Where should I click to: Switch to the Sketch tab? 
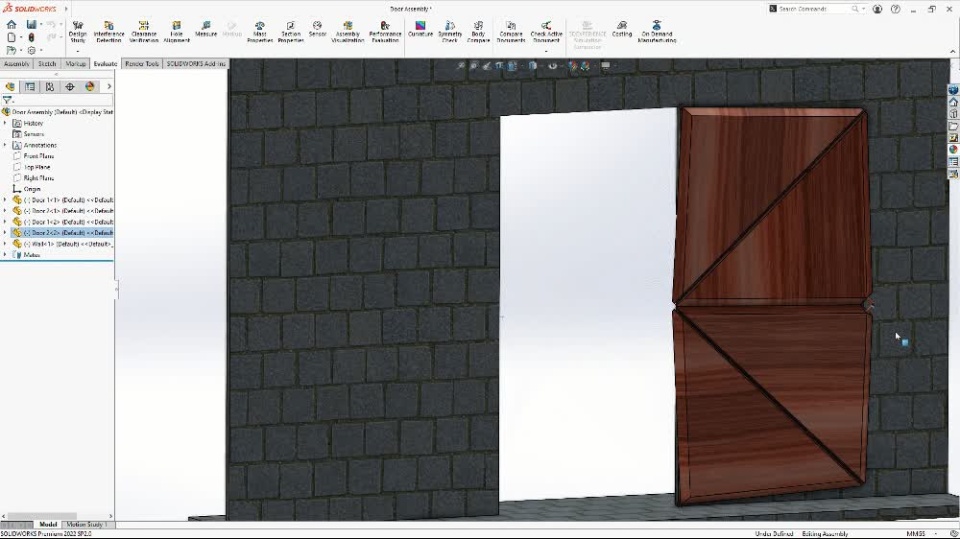[x=47, y=64]
